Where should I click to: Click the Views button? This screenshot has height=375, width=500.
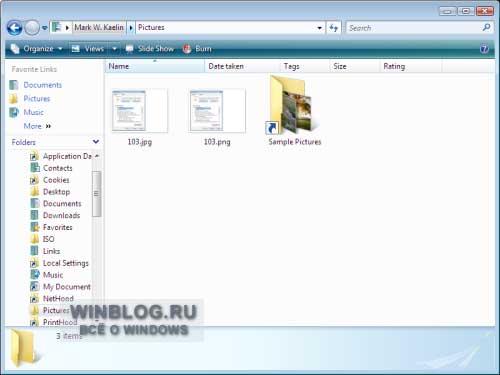89,49
